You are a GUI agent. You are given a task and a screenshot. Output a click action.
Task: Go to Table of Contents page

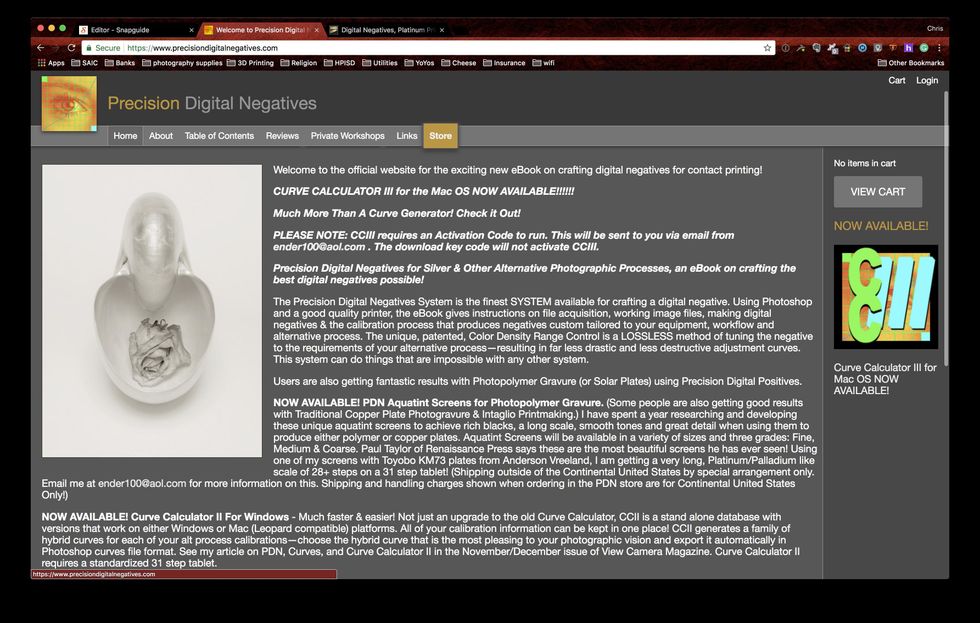point(219,136)
